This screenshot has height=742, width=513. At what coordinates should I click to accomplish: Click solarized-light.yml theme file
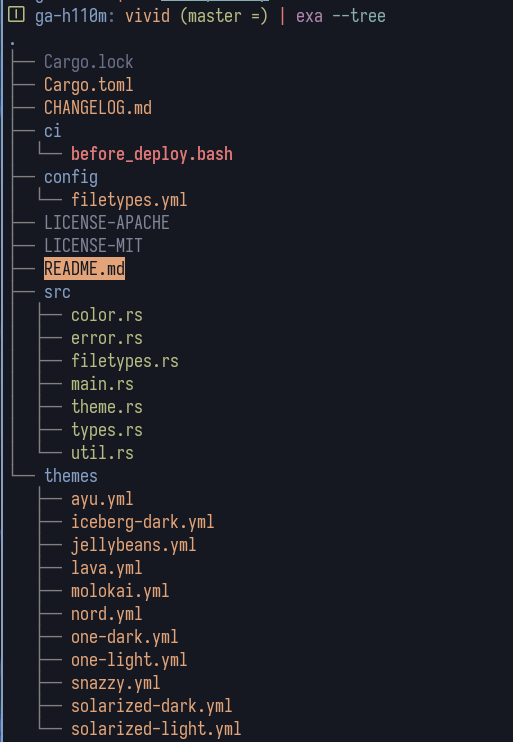[156, 729]
